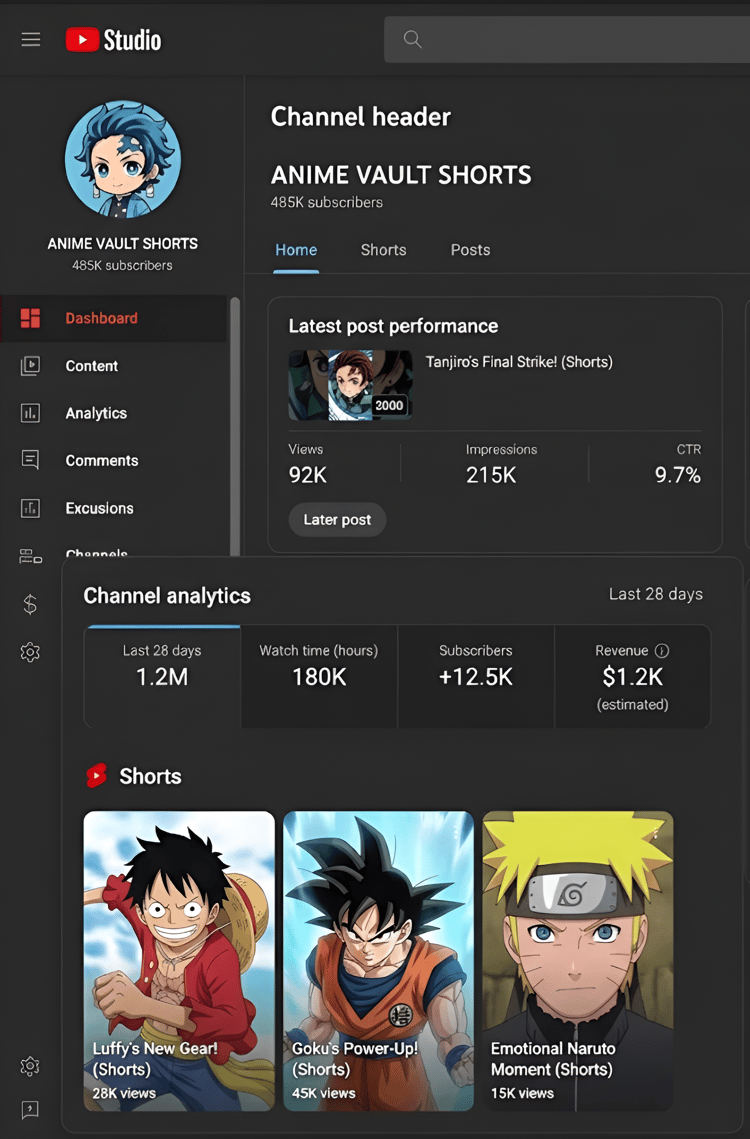The width and height of the screenshot is (750, 1139).
Task: Click the Content video icon
Action: [x=31, y=365]
